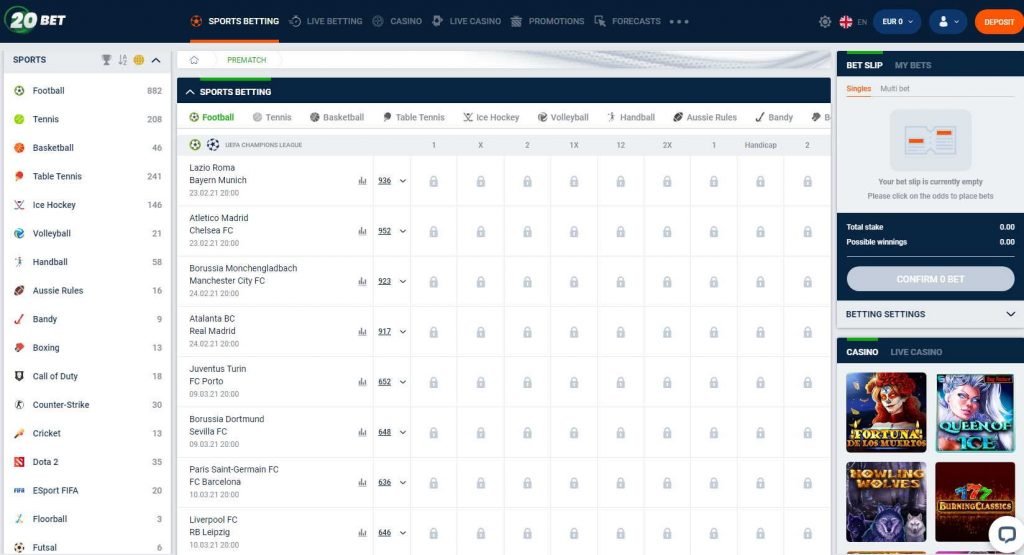The width and height of the screenshot is (1024, 555).
Task: Open Queen of Ice game thumbnail
Action: pos(975,413)
